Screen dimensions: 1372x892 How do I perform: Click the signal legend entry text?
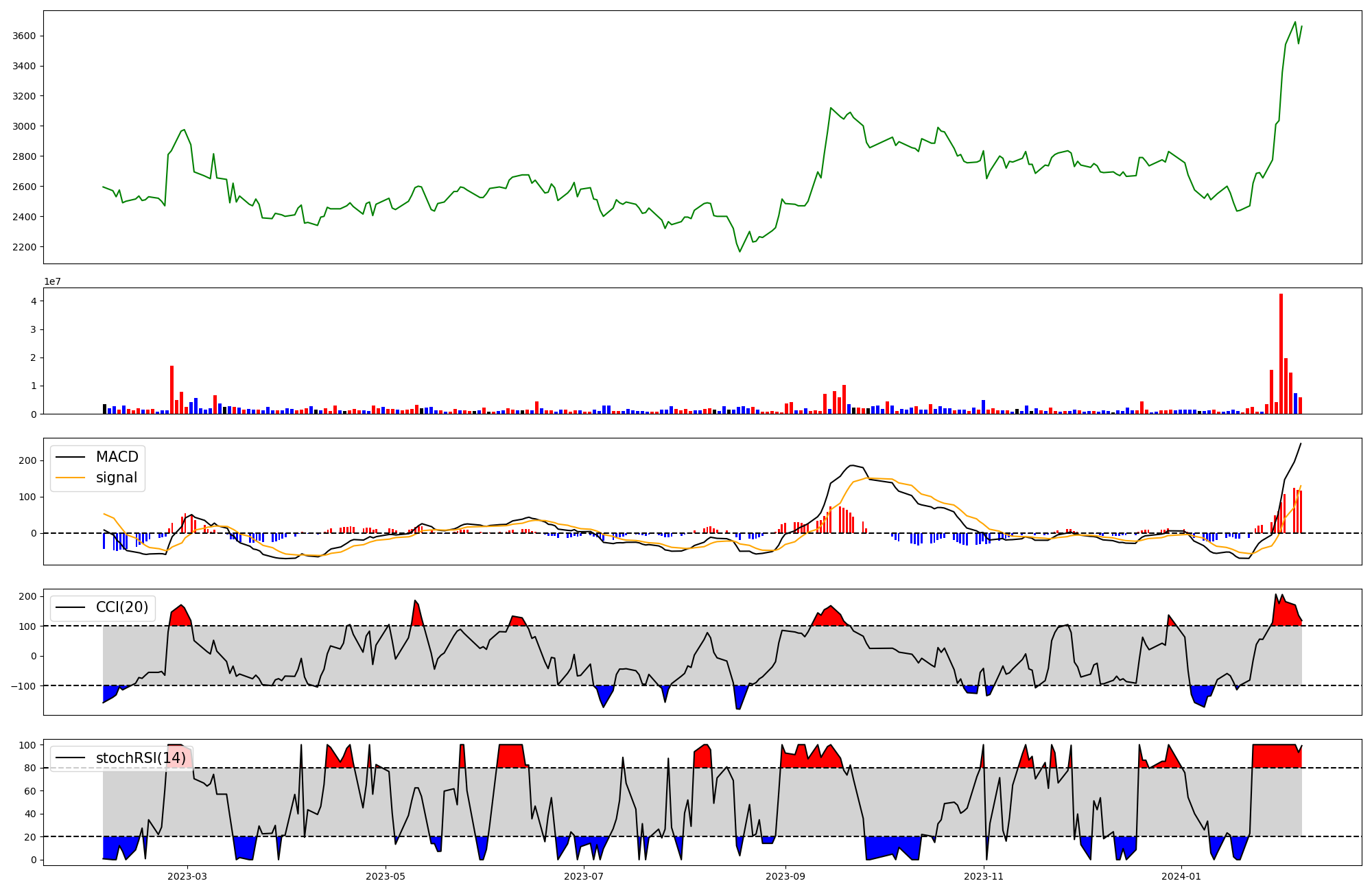tap(116, 478)
